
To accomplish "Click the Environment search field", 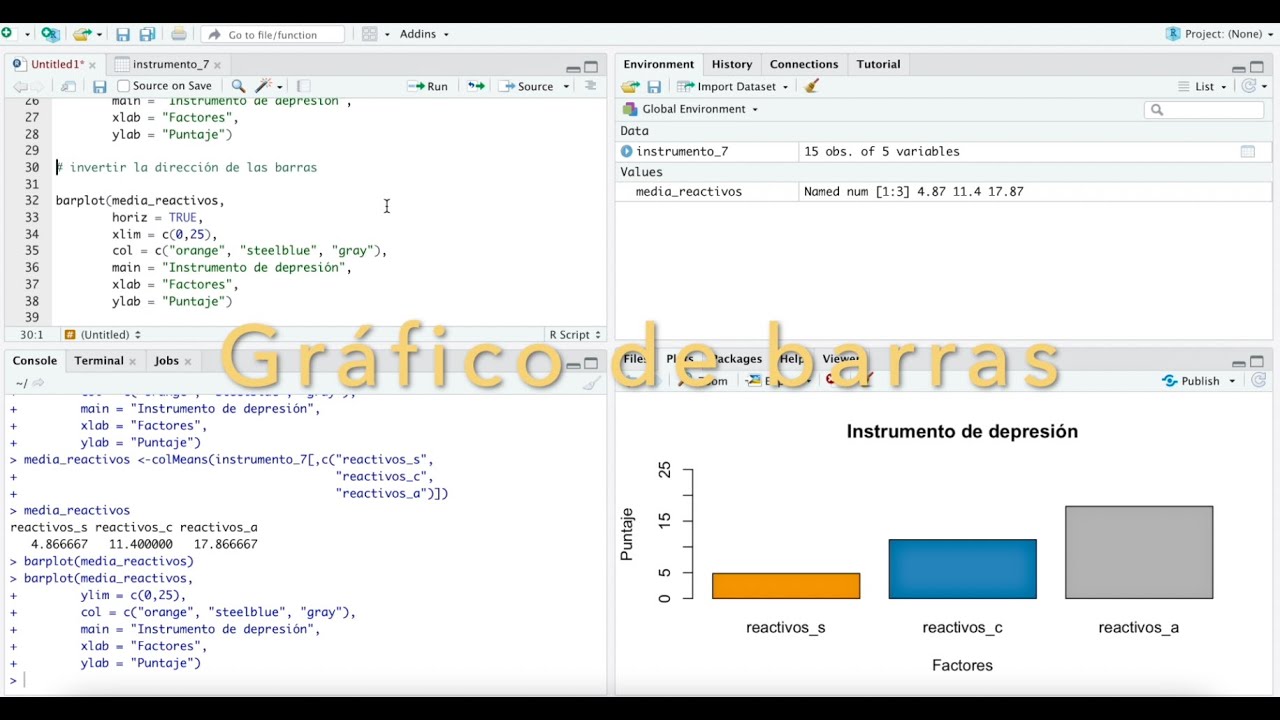I will coord(1204,110).
